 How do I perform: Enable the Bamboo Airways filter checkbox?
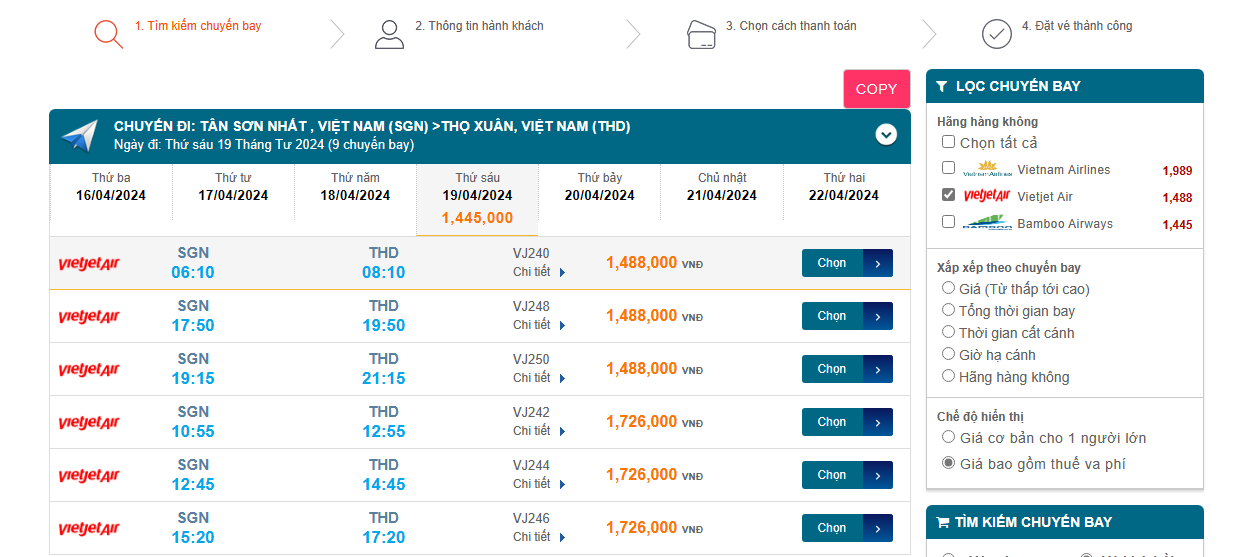click(x=949, y=222)
